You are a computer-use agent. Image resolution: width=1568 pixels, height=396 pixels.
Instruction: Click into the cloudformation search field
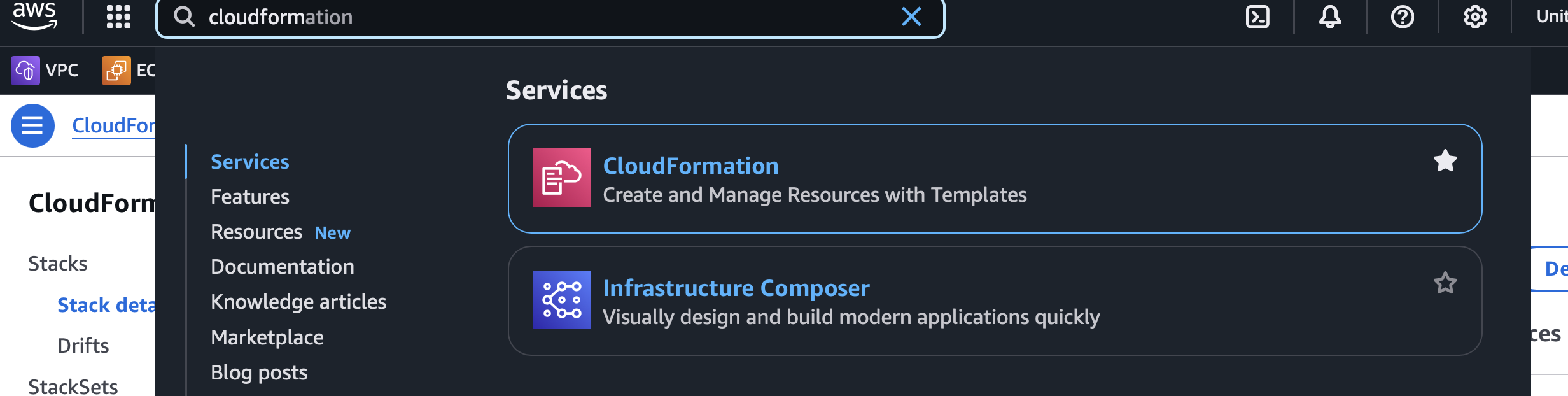(550, 17)
